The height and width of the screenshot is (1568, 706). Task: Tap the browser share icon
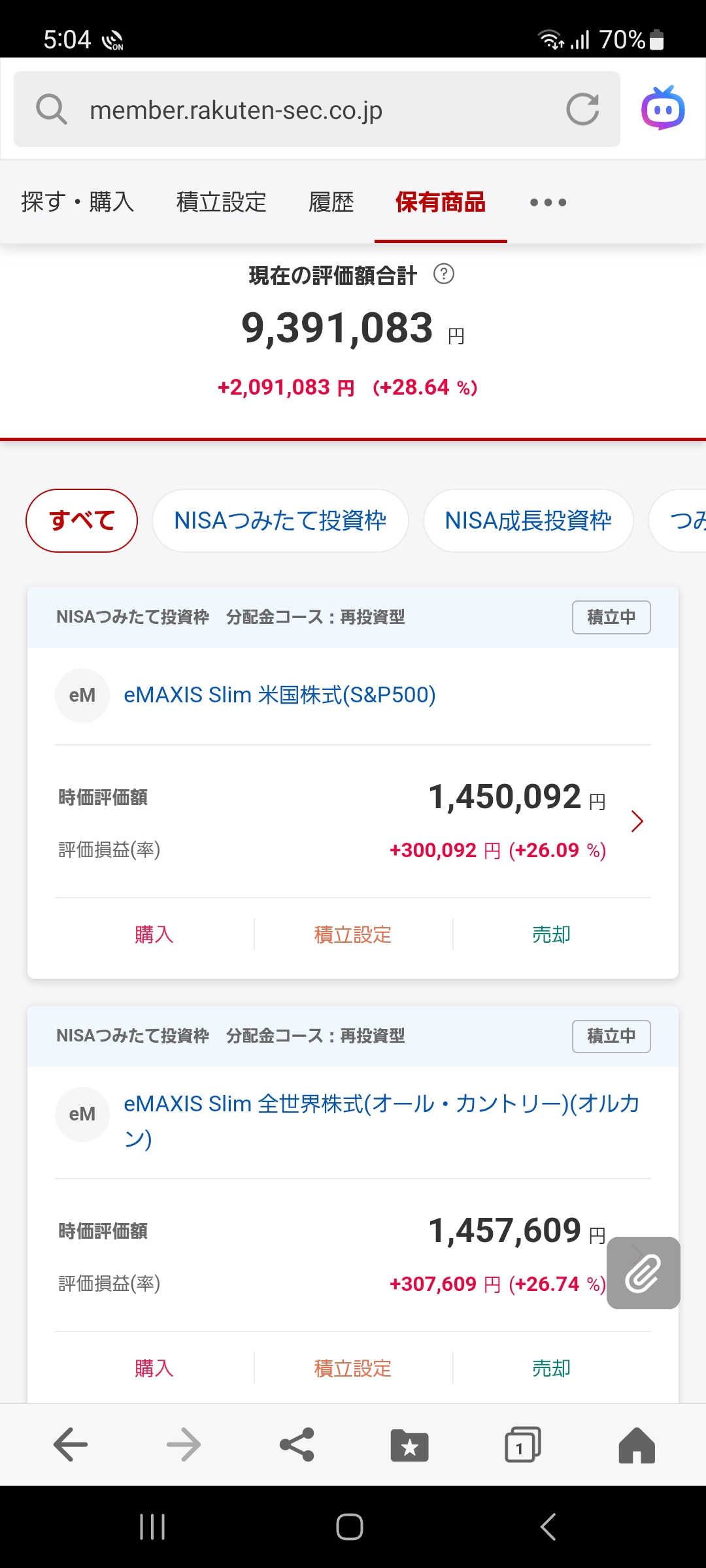(297, 1445)
